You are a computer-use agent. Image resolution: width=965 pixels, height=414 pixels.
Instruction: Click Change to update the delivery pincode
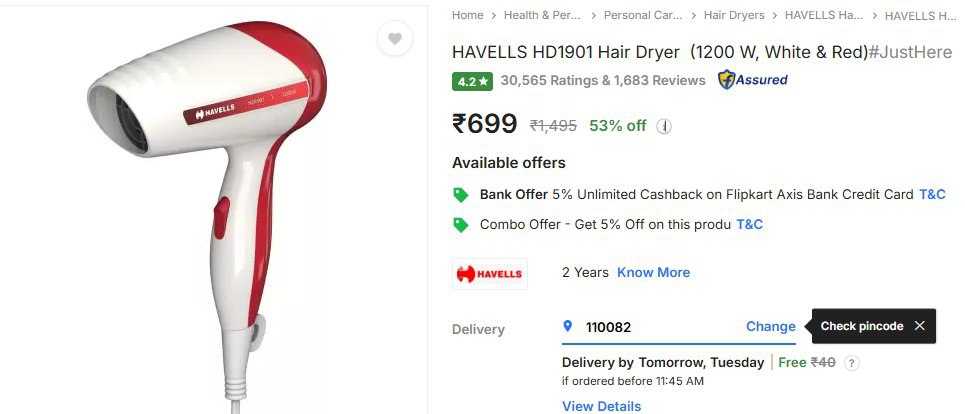771,327
